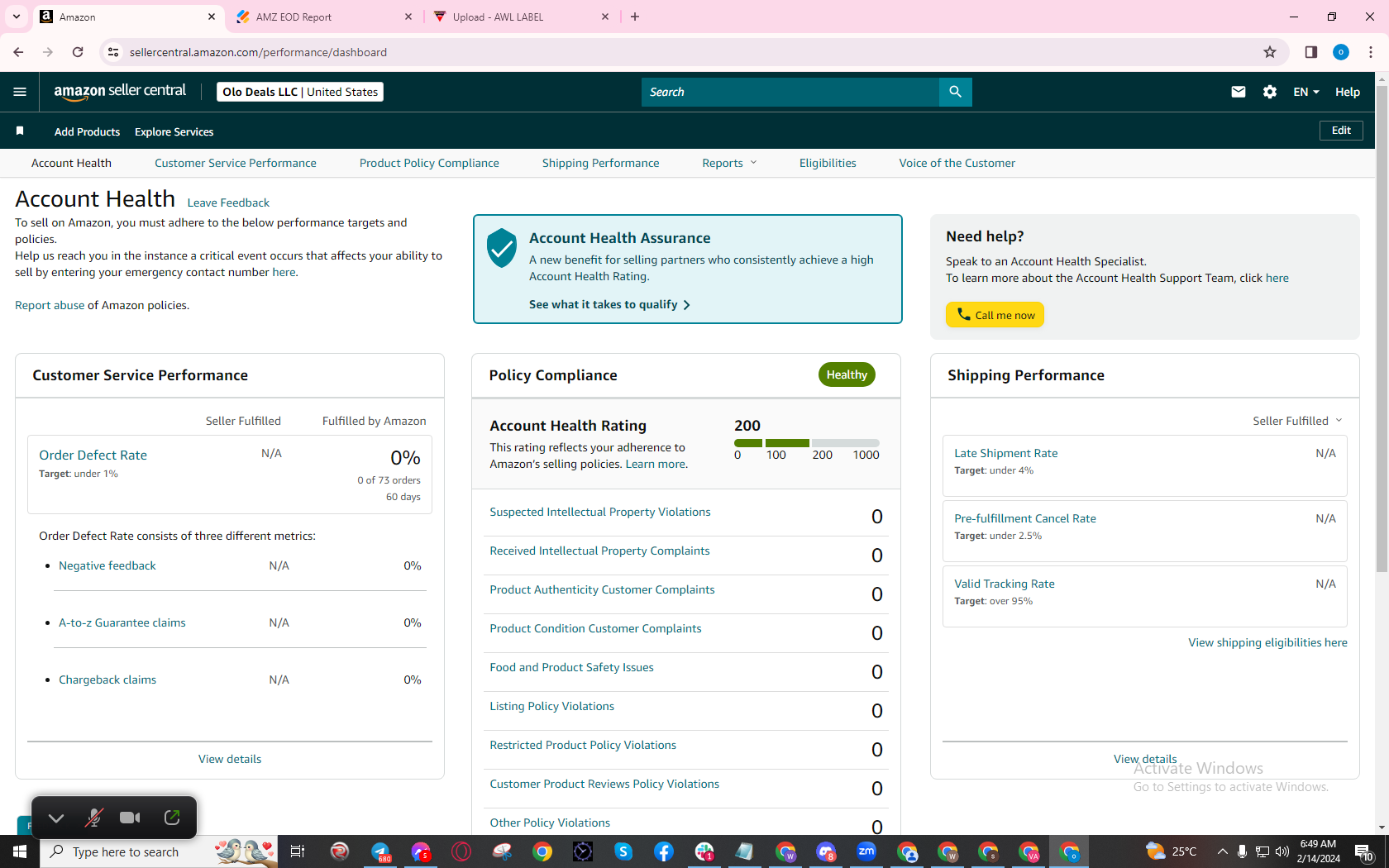Open the EN language dropdown
The width and height of the screenshot is (1389, 868).
(1306, 92)
